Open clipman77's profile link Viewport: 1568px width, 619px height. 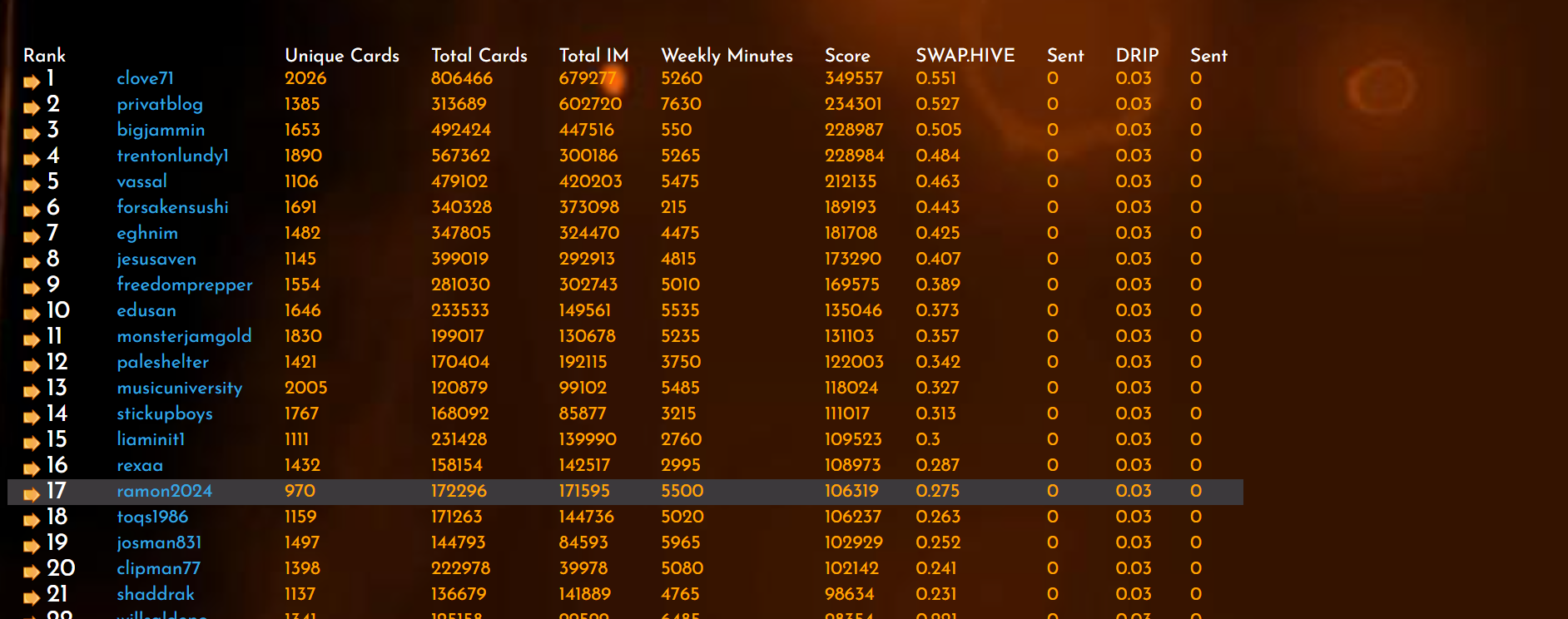158,569
